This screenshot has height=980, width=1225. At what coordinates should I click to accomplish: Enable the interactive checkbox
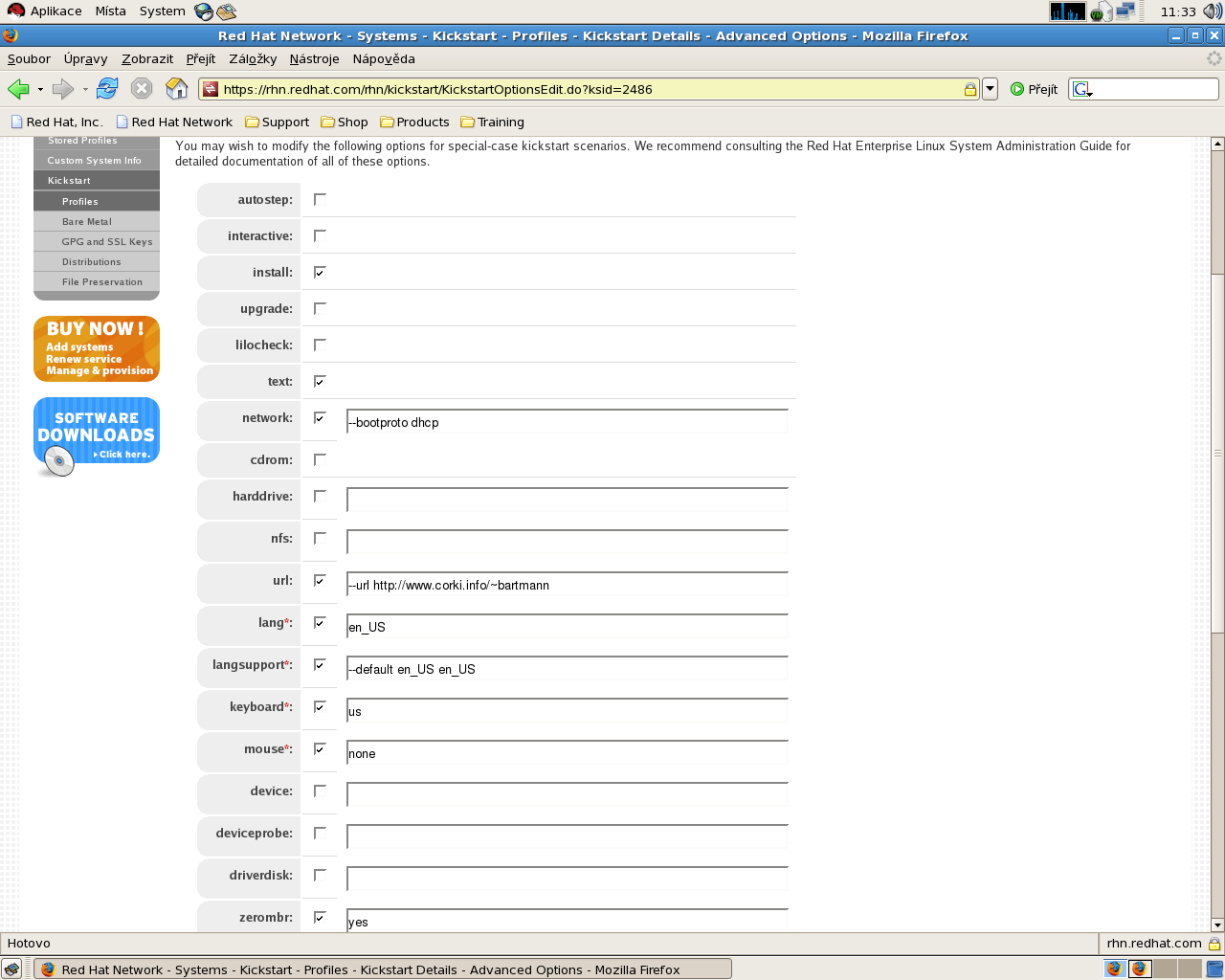coord(320,235)
